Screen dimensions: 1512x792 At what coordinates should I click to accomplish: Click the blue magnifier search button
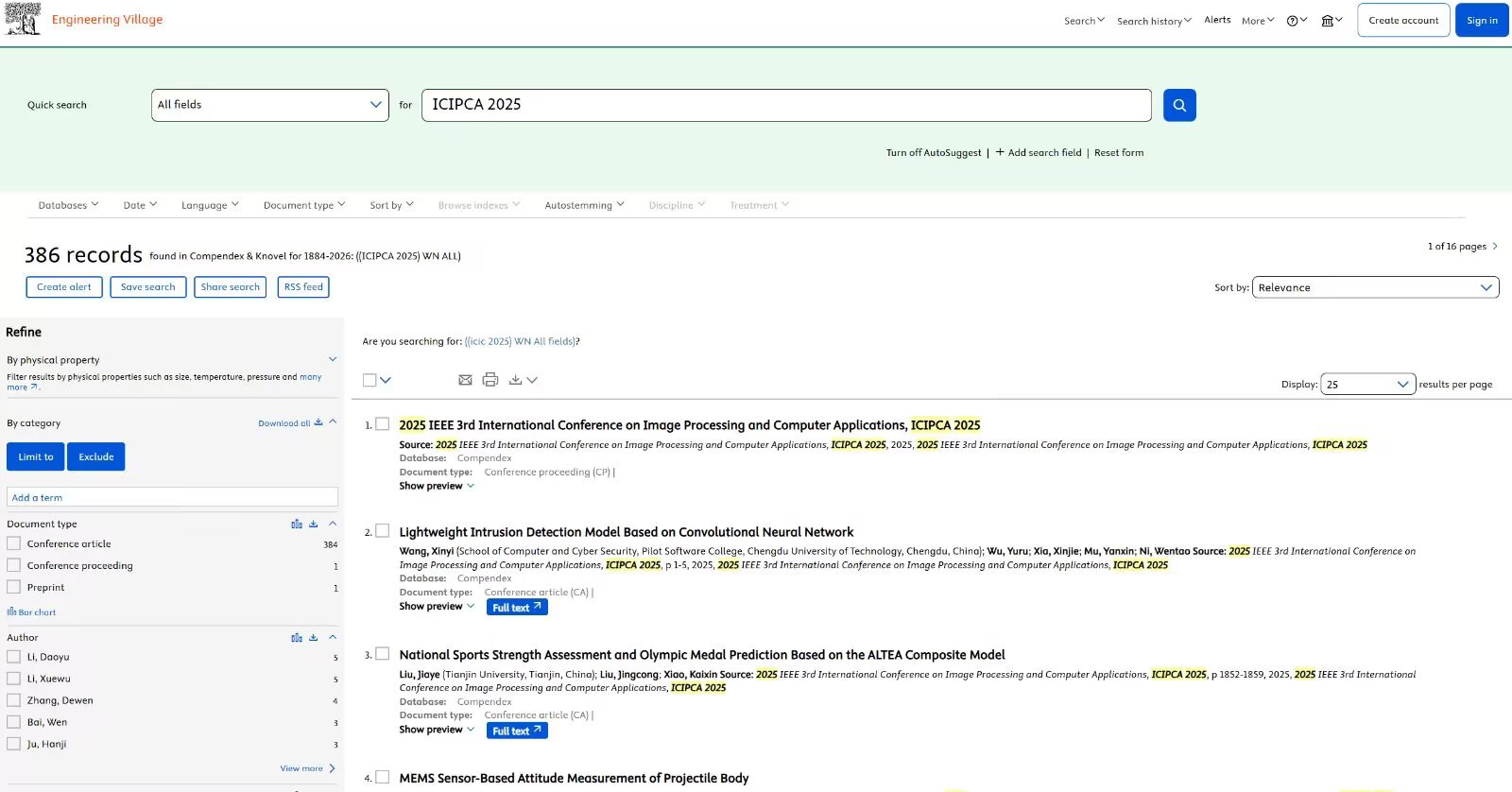coord(1179,105)
